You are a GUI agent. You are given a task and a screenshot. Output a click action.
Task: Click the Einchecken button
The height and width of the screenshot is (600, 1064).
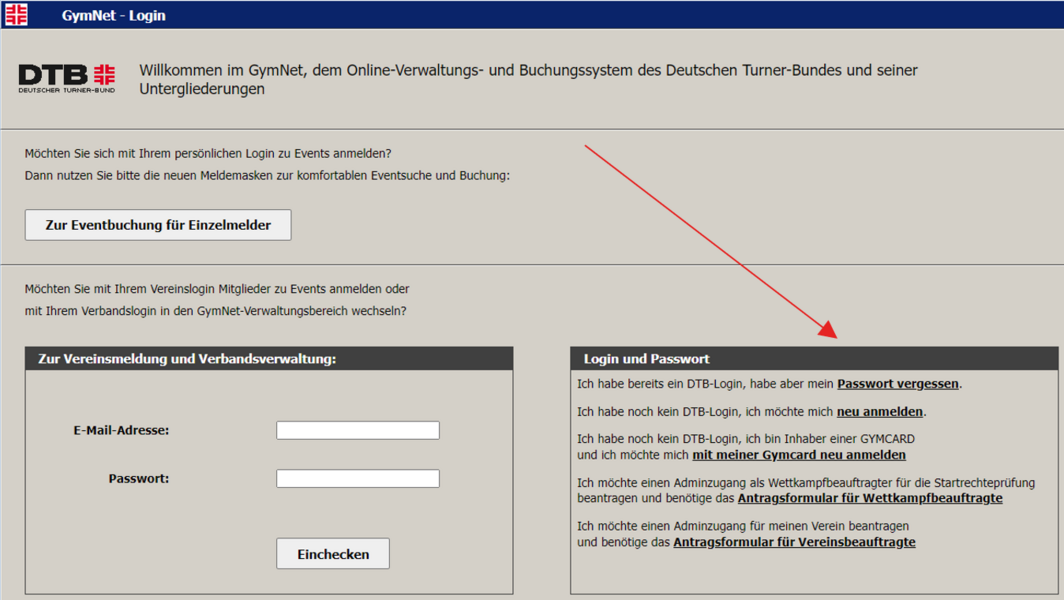333,554
